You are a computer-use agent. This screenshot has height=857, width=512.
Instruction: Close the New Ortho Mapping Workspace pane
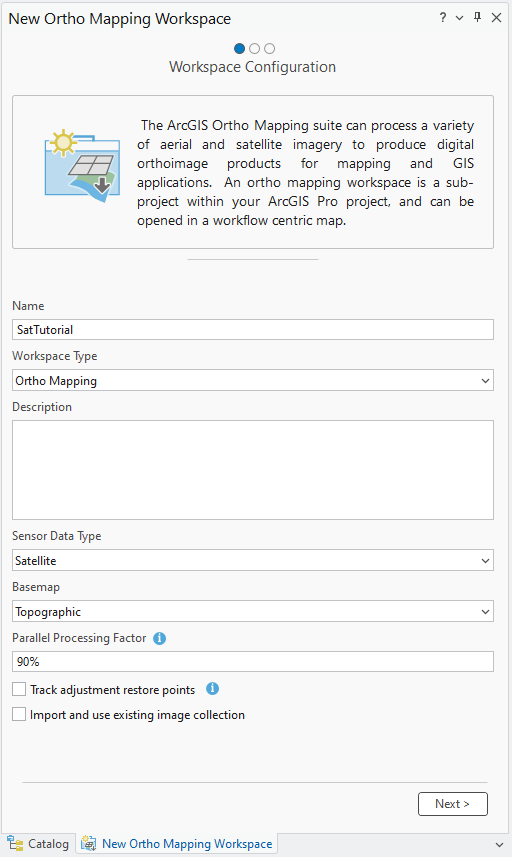(496, 17)
